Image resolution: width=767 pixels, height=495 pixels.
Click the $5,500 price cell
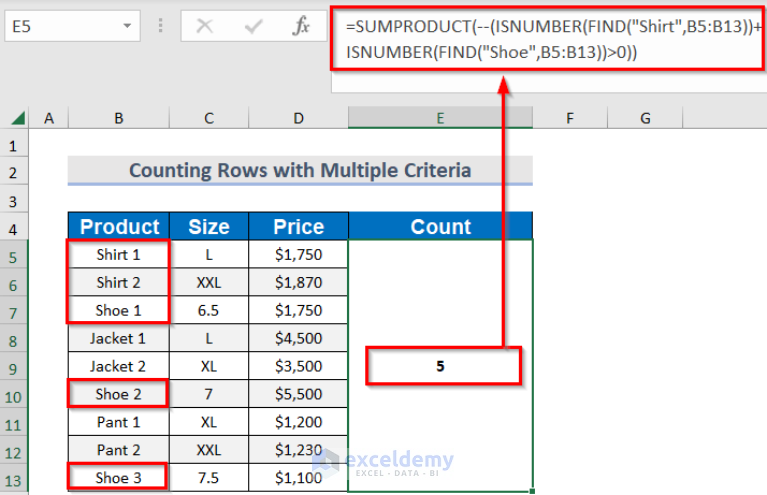click(298, 394)
